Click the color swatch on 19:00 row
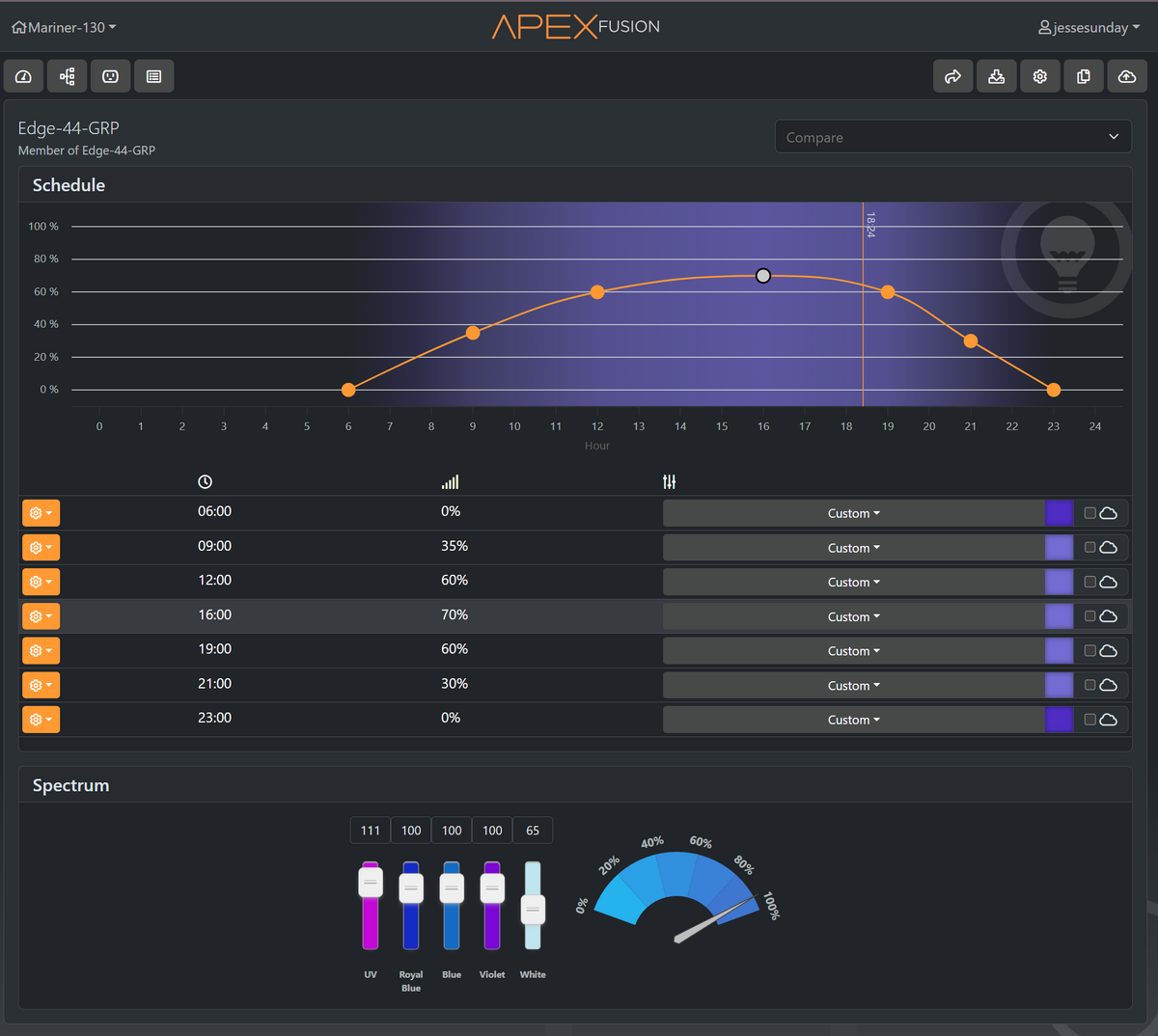Image resolution: width=1158 pixels, height=1036 pixels. [1060, 651]
